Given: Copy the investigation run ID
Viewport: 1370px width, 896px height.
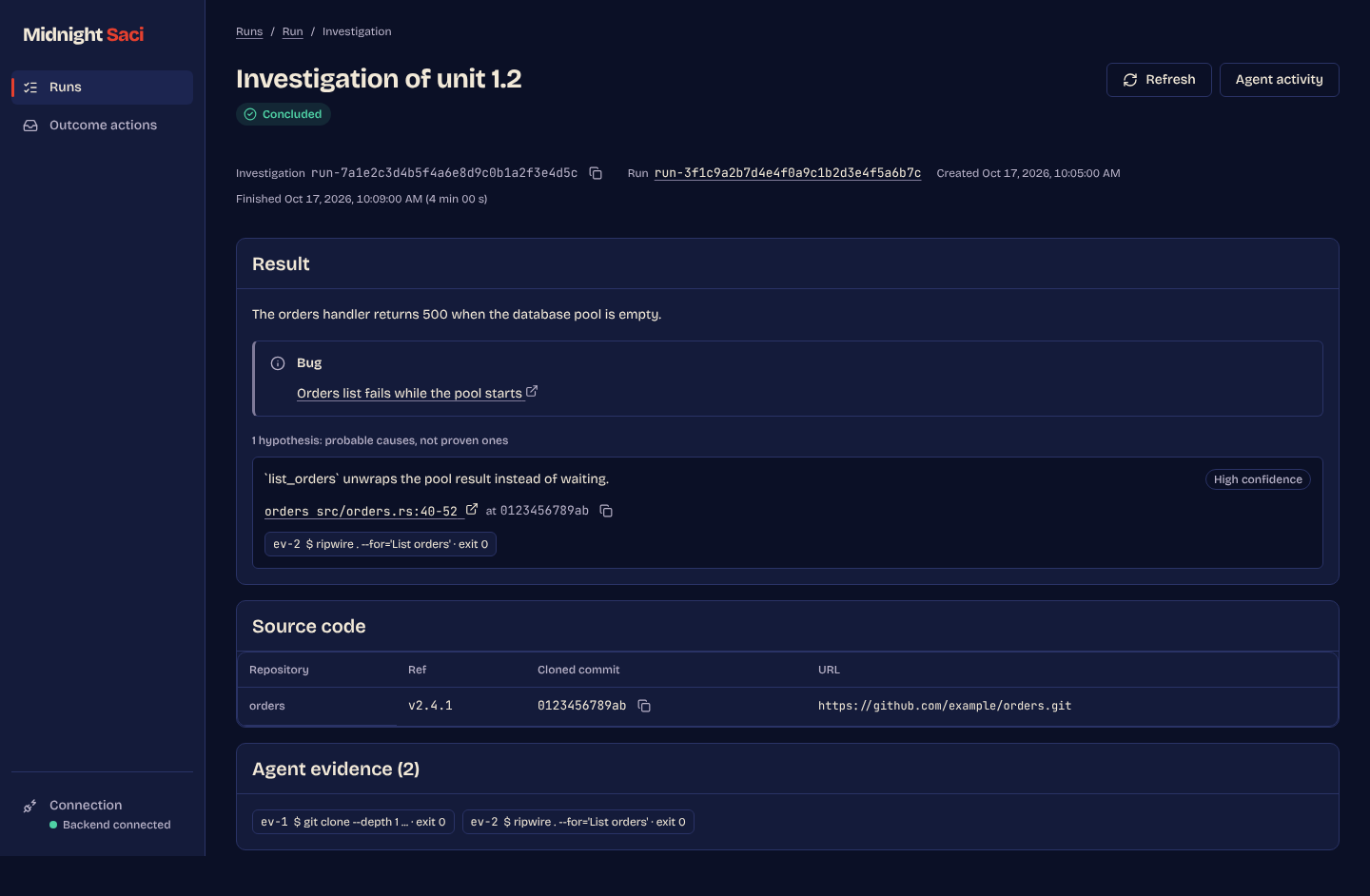Looking at the screenshot, I should coord(596,173).
